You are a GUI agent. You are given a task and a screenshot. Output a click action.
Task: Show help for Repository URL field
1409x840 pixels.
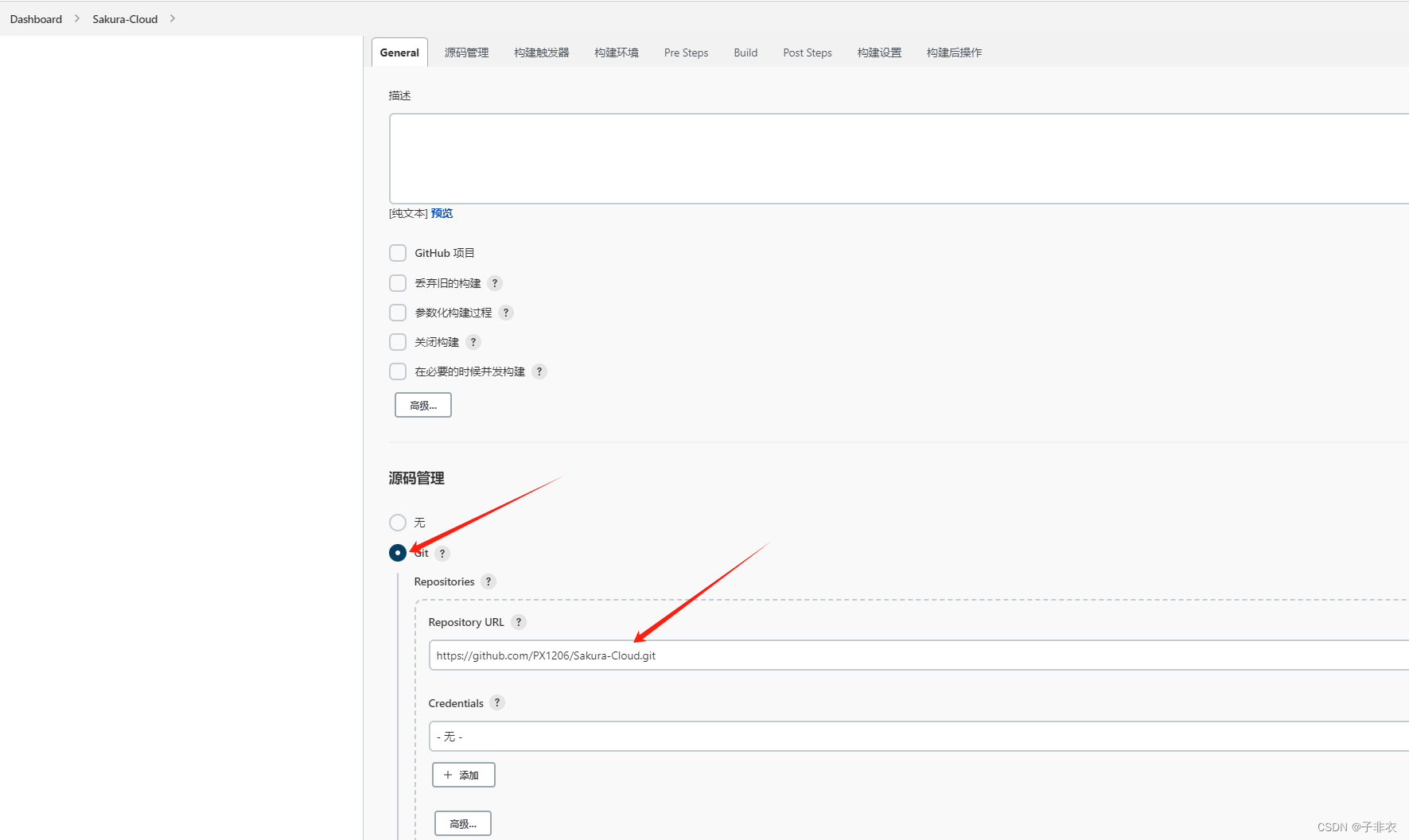519,622
